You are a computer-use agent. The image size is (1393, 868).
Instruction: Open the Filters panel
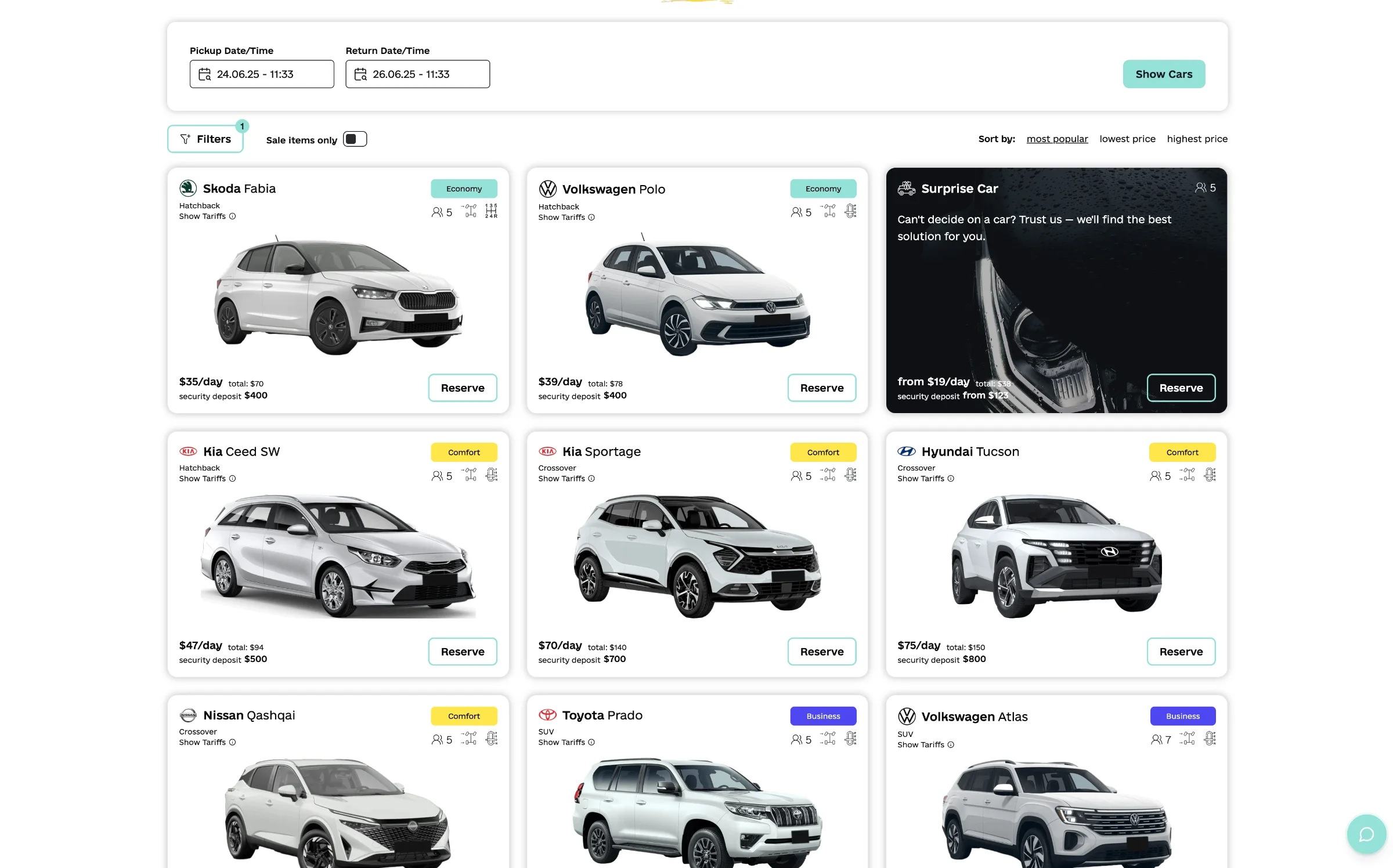[x=205, y=139]
